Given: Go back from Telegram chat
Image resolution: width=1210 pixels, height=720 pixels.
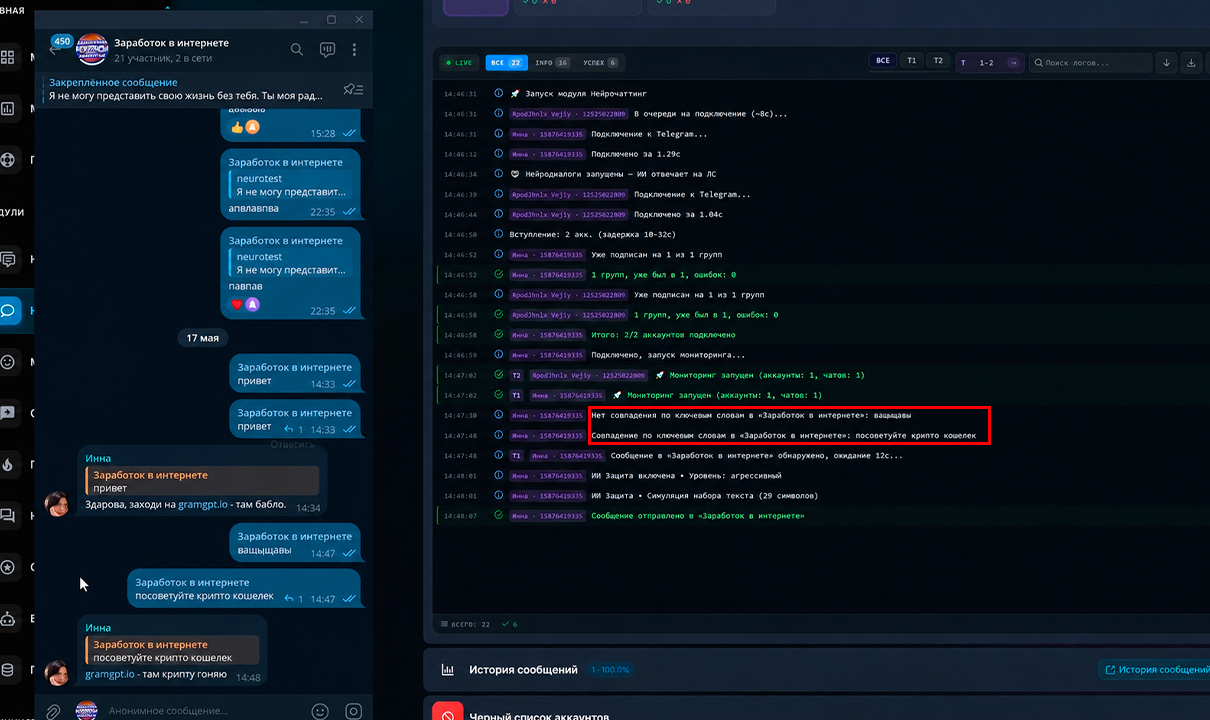Looking at the screenshot, I should 55,50.
